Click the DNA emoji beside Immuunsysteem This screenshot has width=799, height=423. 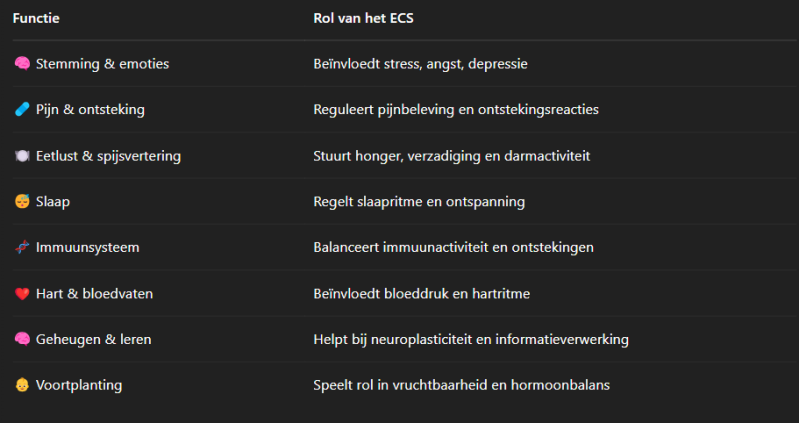22,248
